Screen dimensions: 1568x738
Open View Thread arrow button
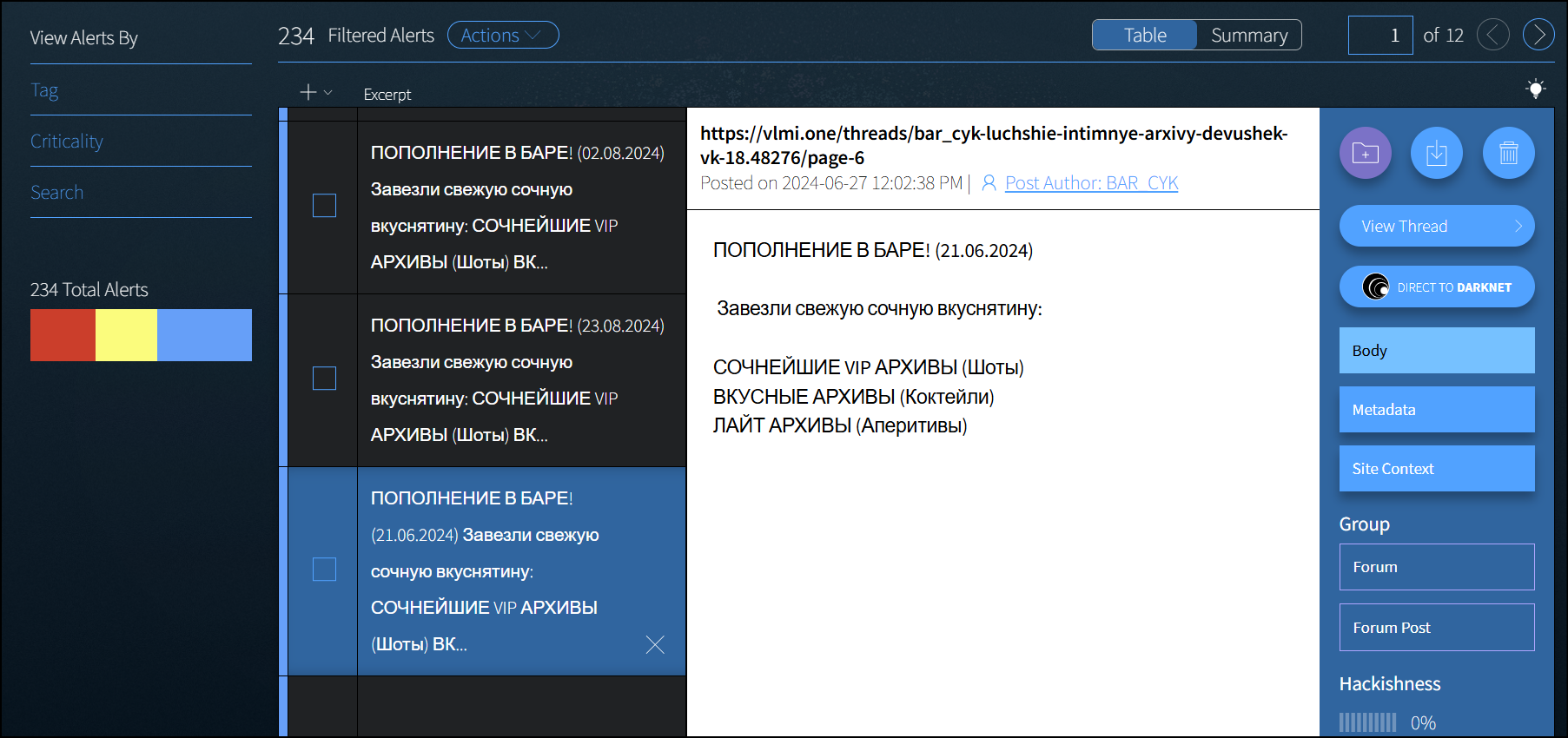click(x=1436, y=226)
